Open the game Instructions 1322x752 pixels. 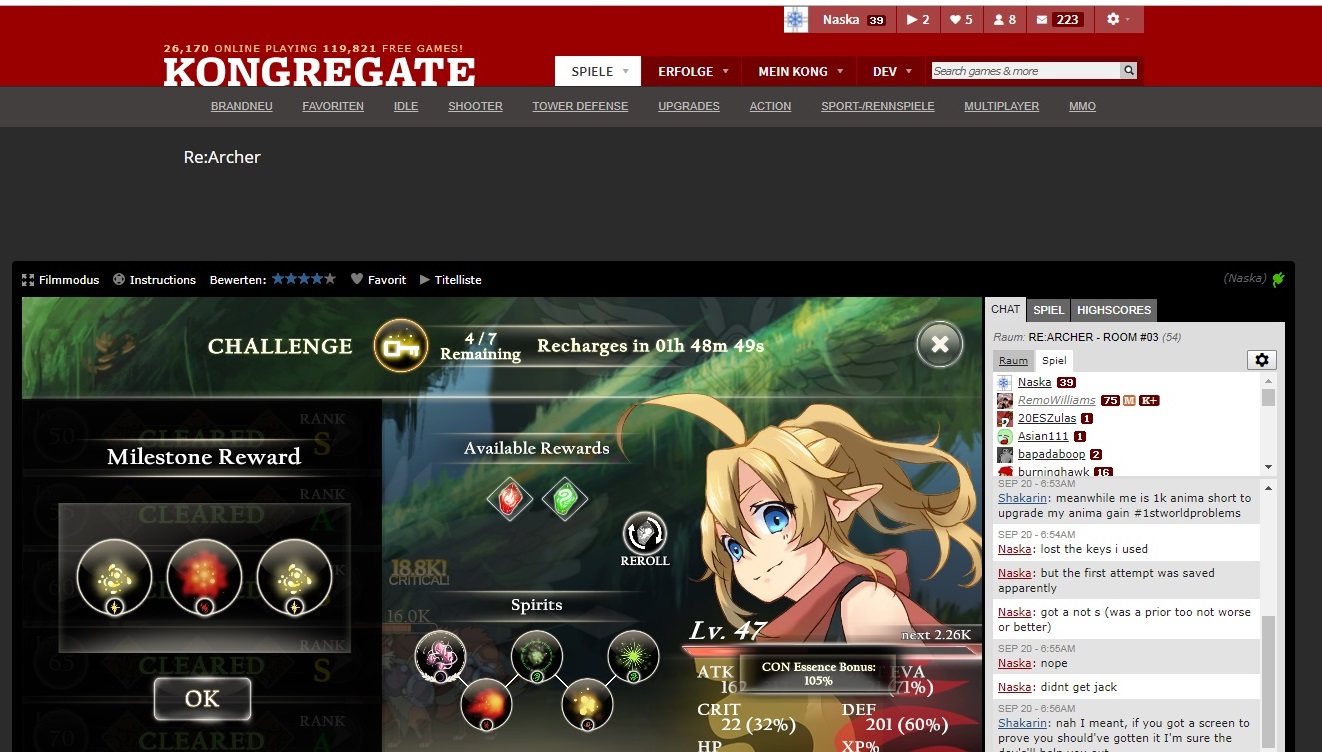point(154,280)
